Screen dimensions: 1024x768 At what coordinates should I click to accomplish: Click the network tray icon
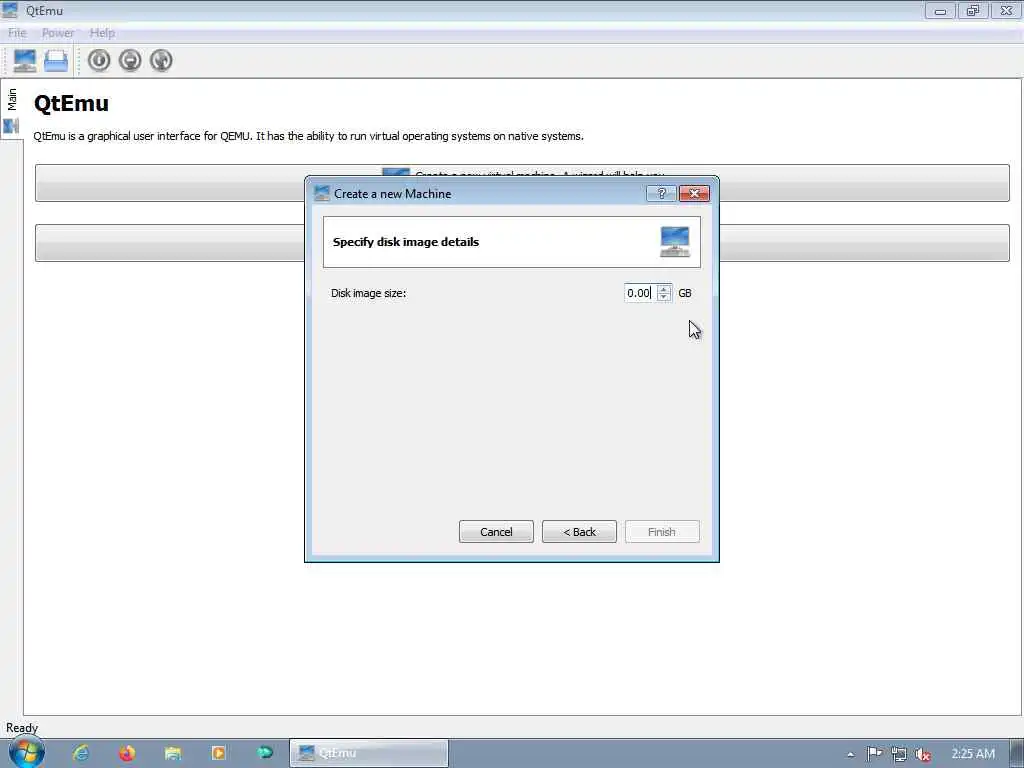pyautogui.click(x=899, y=754)
